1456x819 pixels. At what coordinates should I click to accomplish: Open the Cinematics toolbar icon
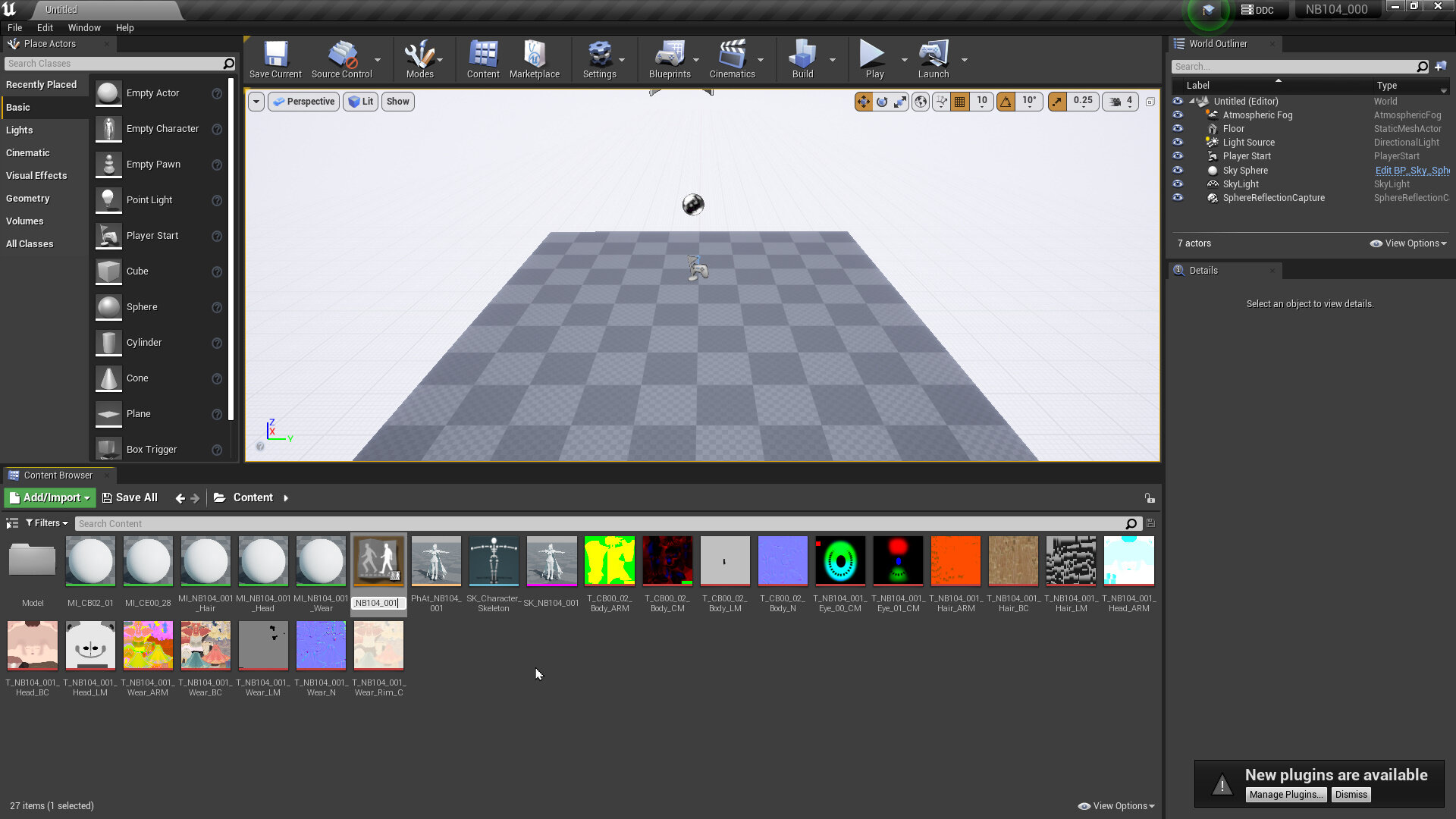tap(732, 59)
